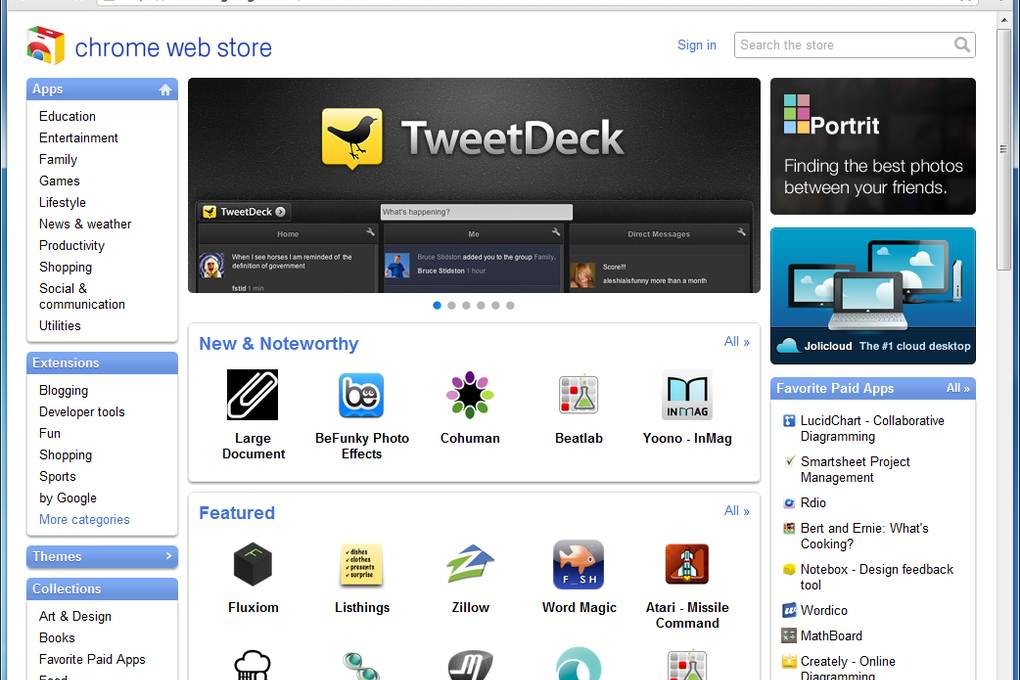Open the Family apps category
The height and width of the screenshot is (680, 1020).
click(58, 159)
